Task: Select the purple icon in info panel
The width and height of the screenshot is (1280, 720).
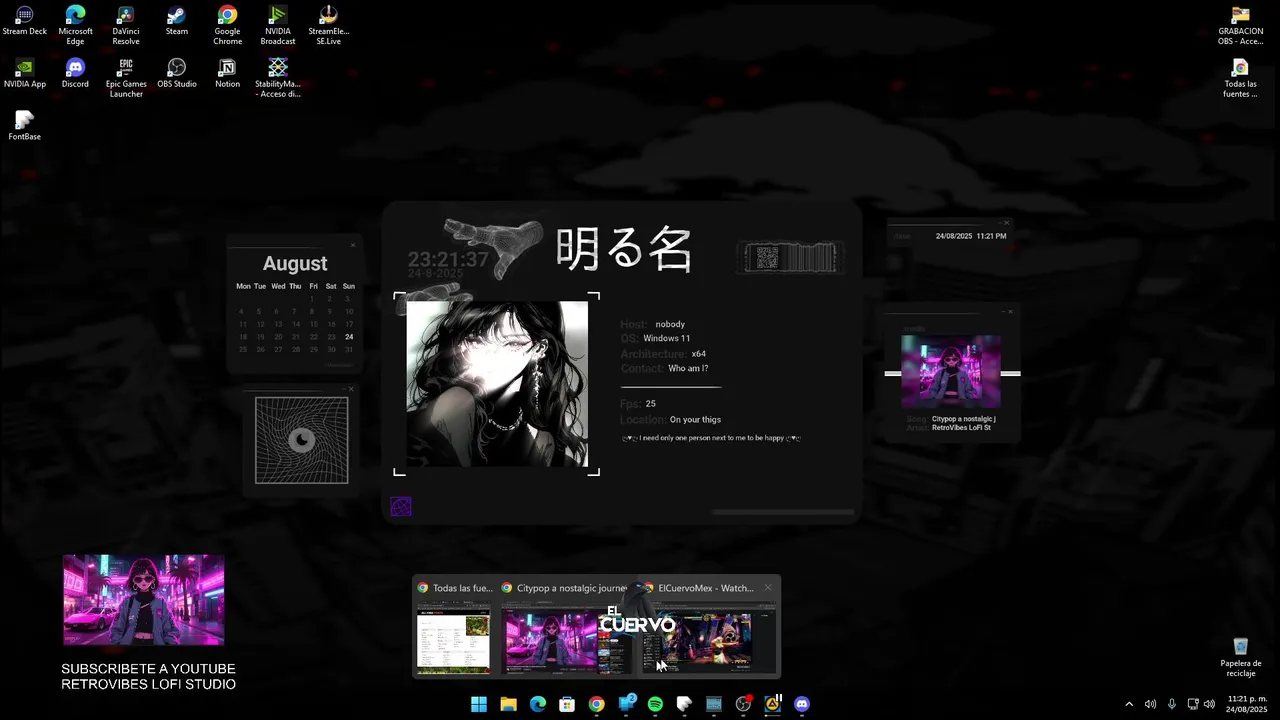Action: [x=401, y=507]
